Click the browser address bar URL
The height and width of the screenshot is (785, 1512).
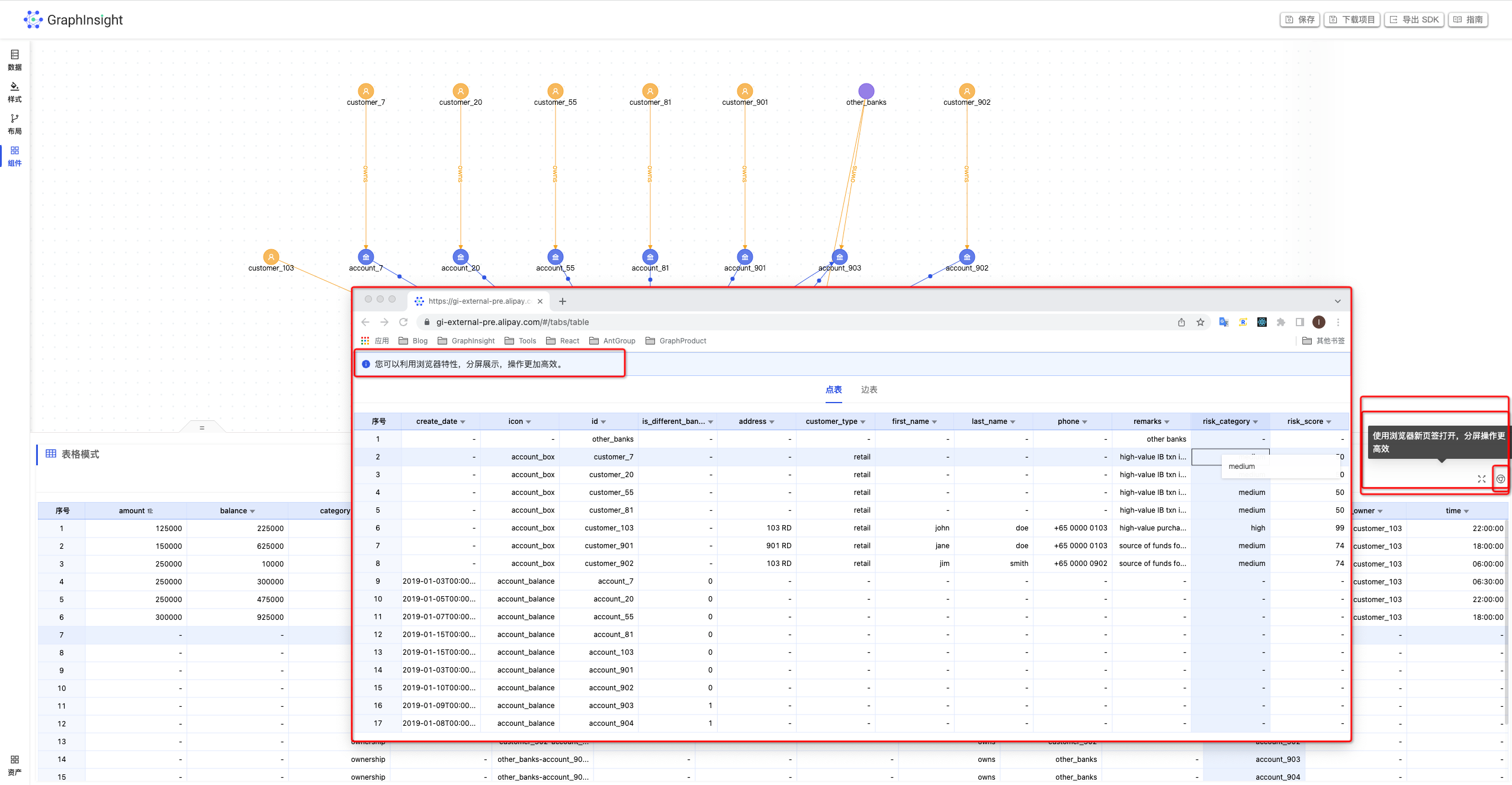[x=512, y=322]
